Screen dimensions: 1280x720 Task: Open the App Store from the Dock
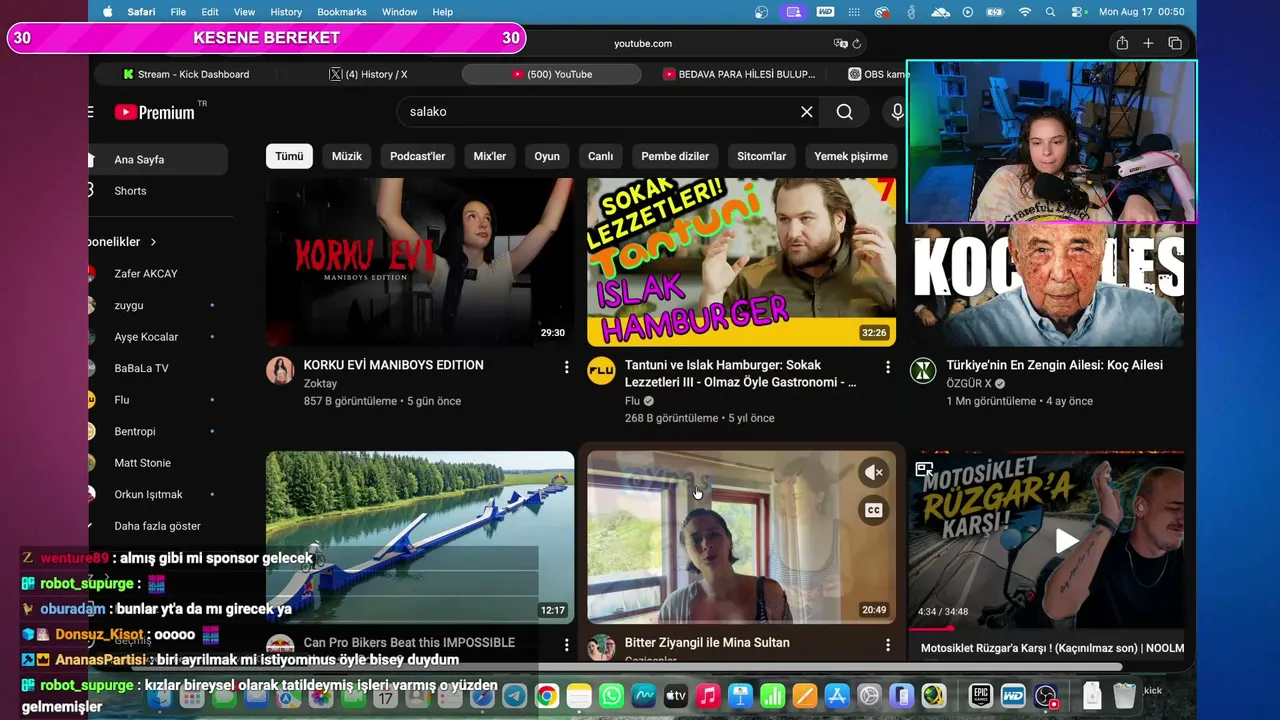(x=837, y=696)
